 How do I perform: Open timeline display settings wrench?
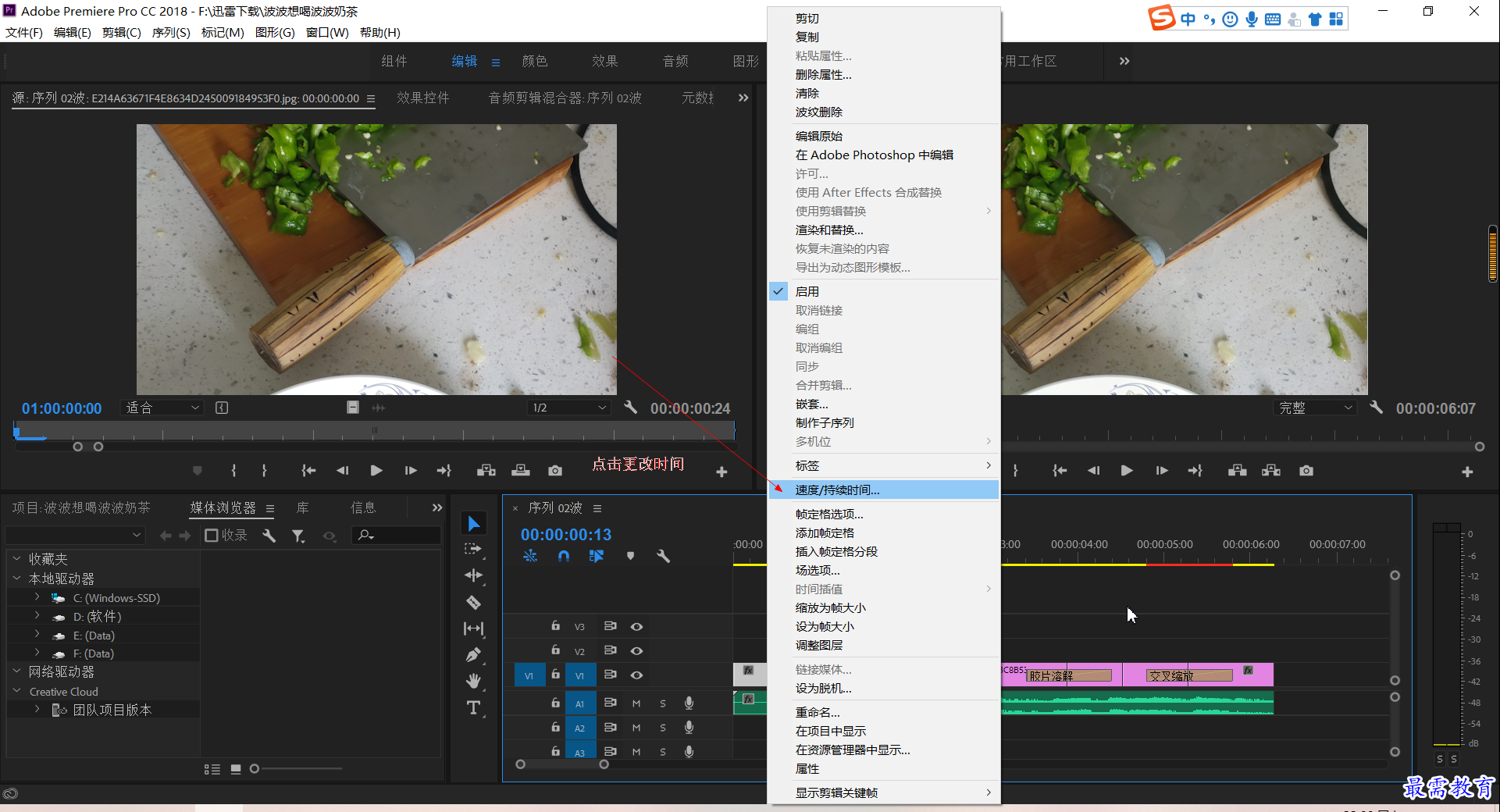663,556
